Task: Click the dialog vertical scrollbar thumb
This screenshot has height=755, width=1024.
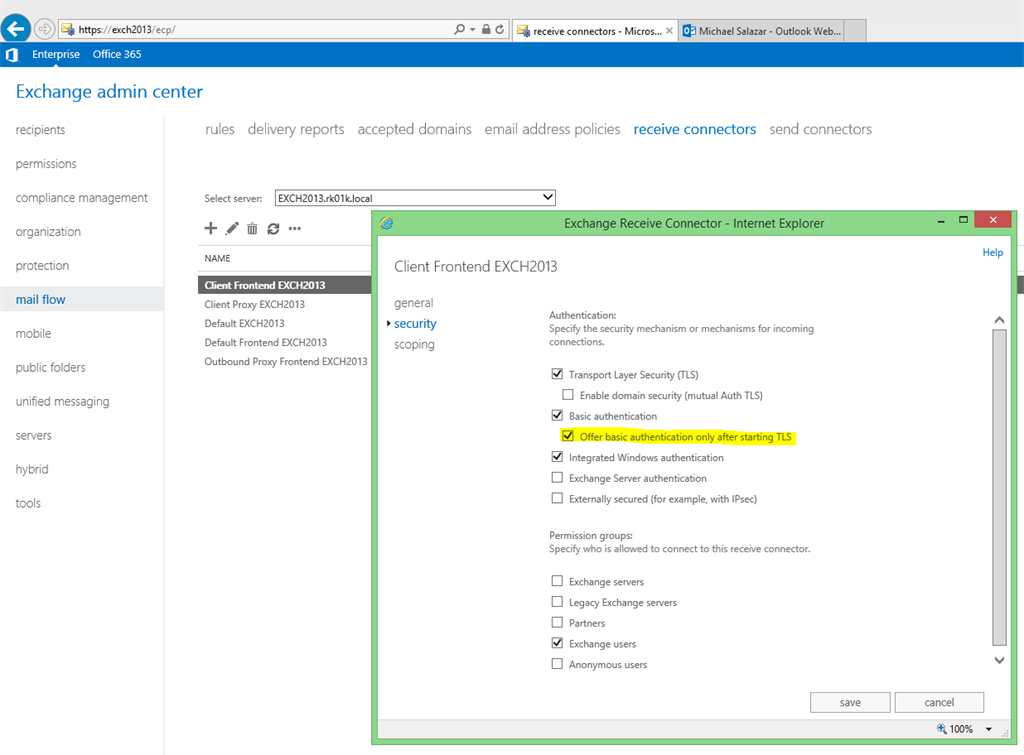Action: coord(999,487)
